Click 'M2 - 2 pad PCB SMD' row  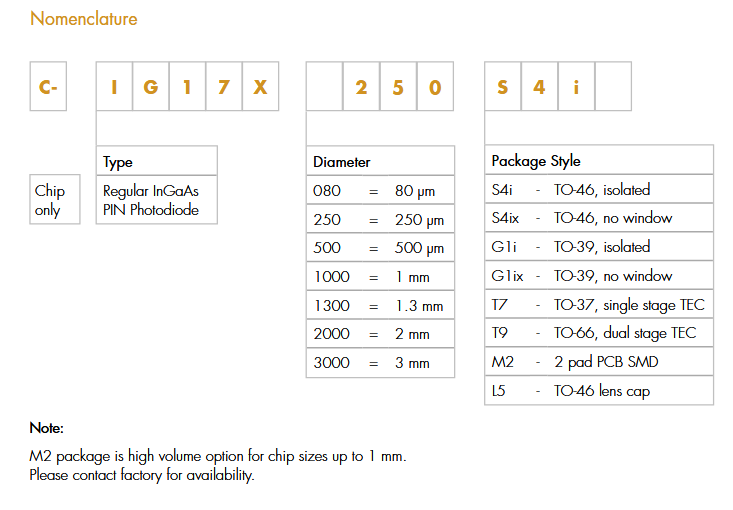click(x=598, y=362)
